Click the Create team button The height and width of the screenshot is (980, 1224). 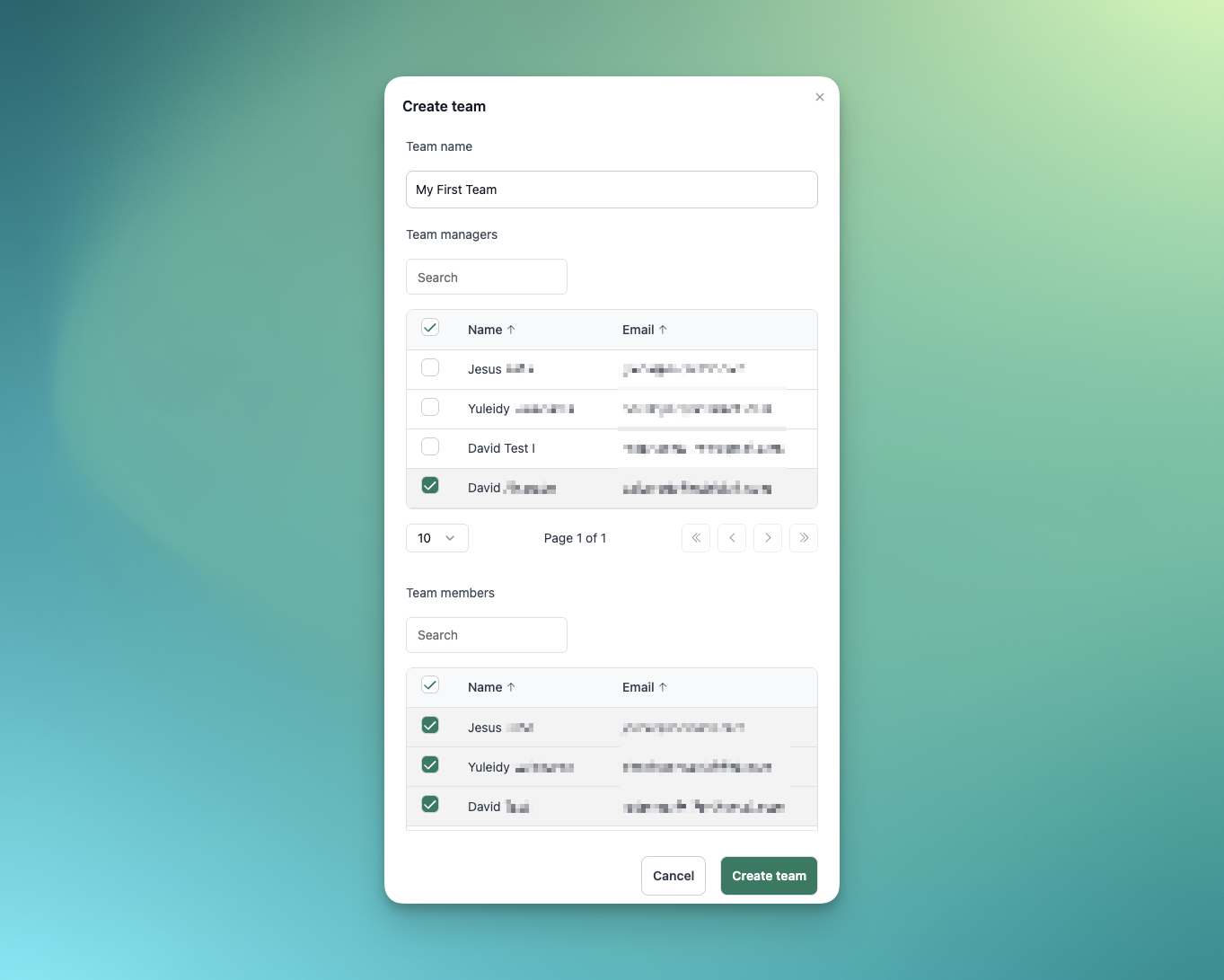point(769,876)
